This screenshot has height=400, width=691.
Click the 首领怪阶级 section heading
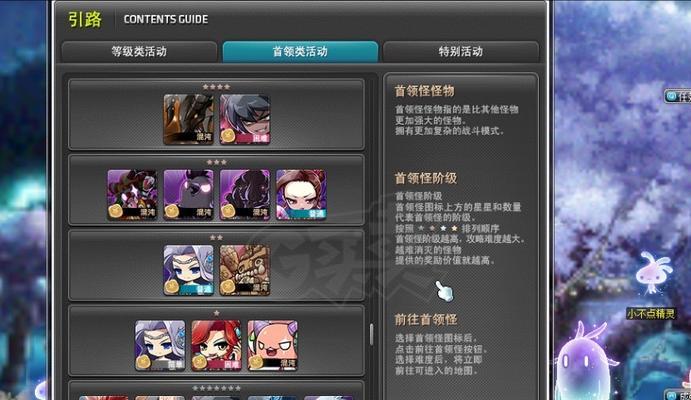click(426, 178)
